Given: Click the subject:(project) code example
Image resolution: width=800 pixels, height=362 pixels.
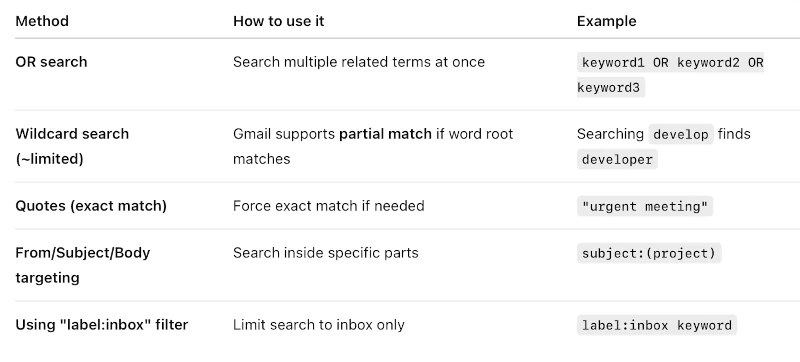Looking at the screenshot, I should click(649, 253).
